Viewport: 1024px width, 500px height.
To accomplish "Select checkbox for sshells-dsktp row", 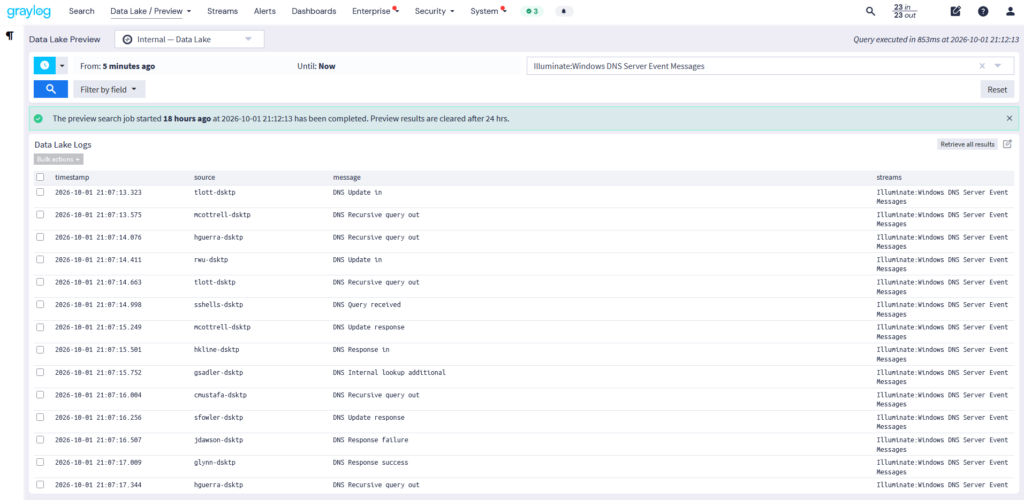I will pos(40,304).
